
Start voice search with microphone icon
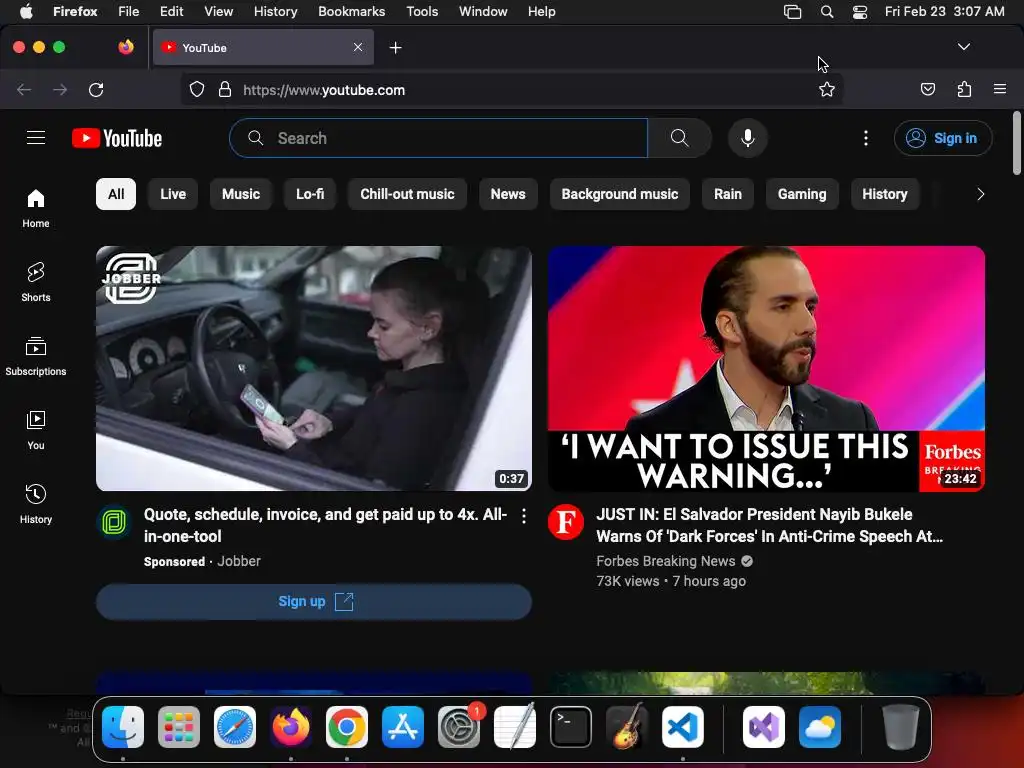click(748, 138)
